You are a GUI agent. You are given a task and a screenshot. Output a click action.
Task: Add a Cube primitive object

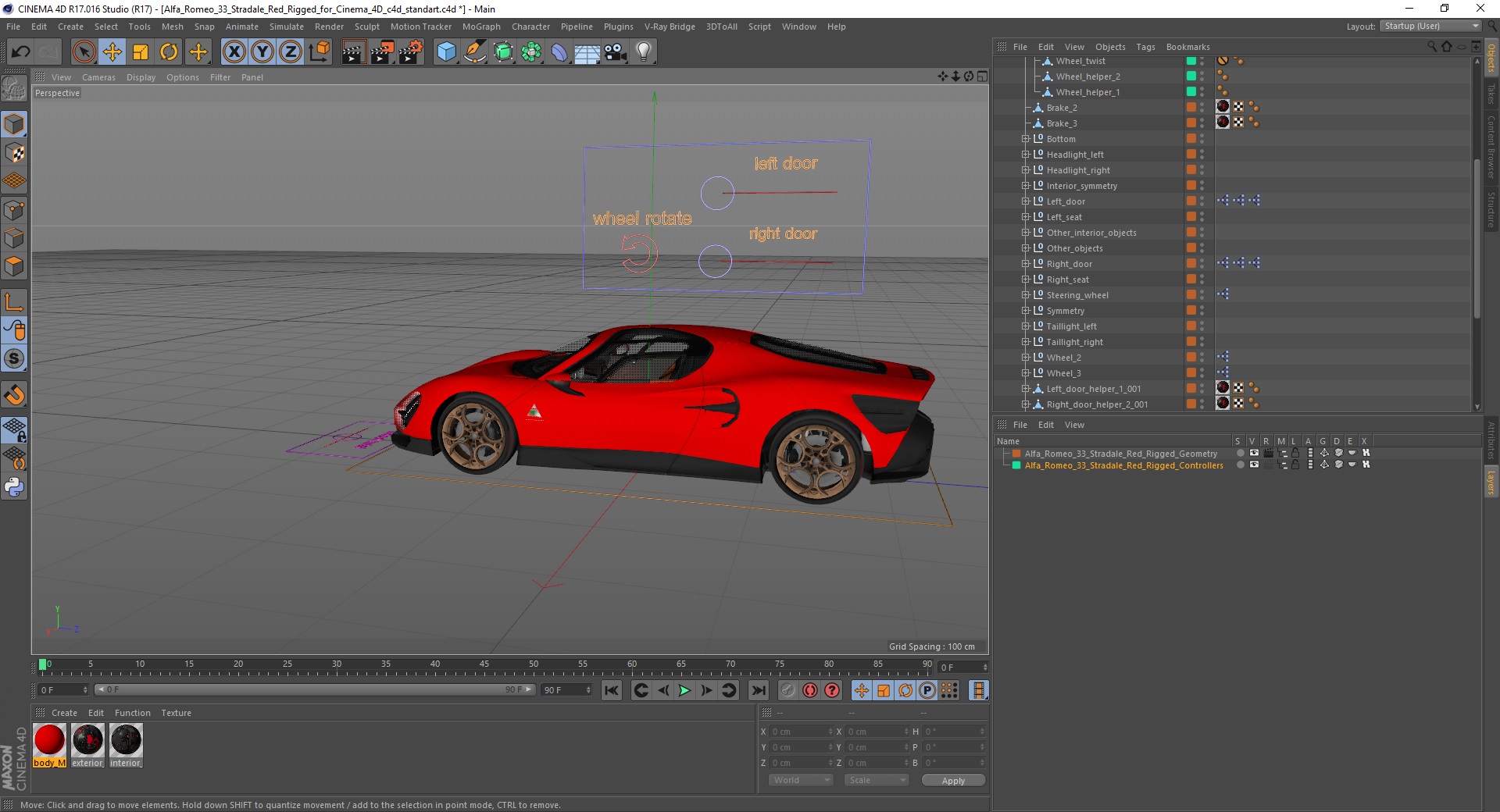pos(446,52)
